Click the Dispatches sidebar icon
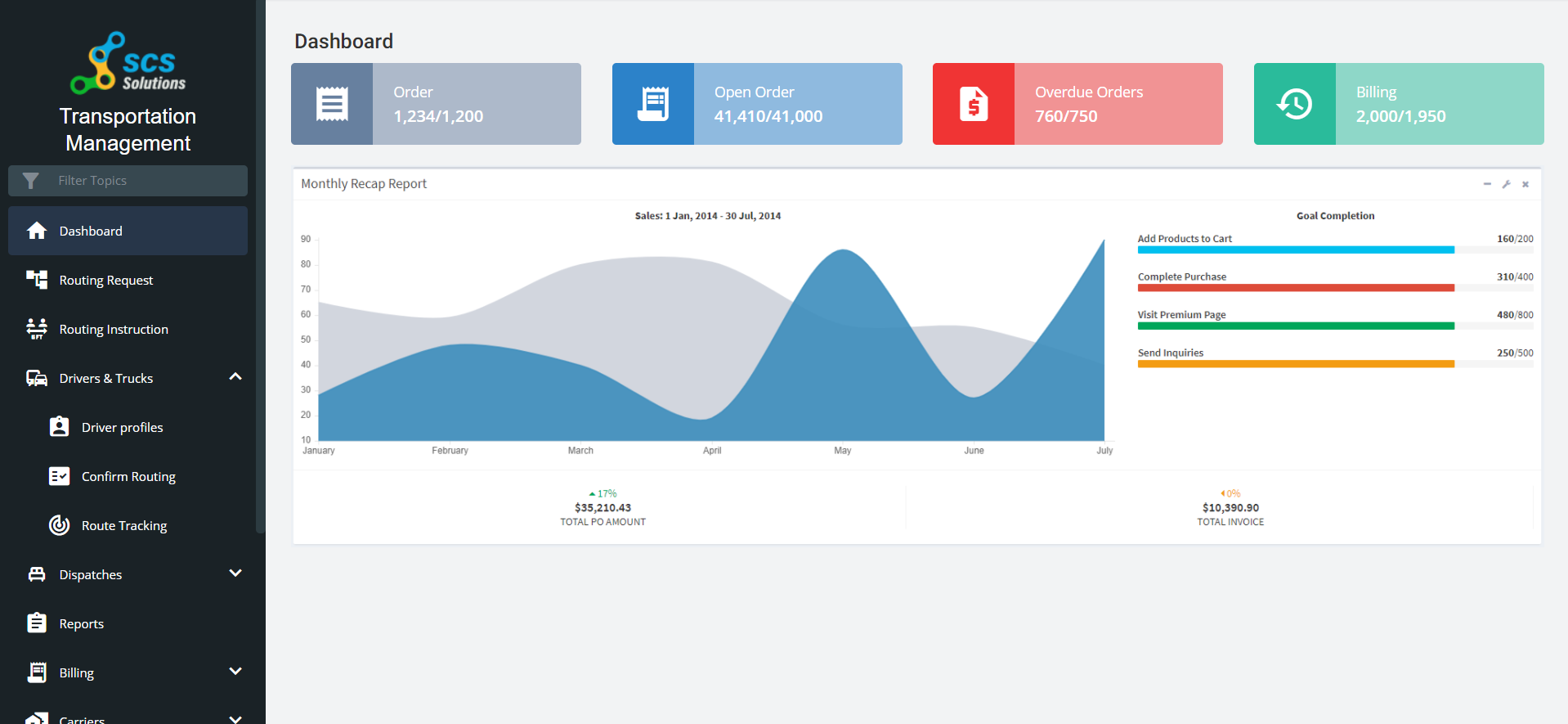Screen dimensions: 1568x724 37,574
